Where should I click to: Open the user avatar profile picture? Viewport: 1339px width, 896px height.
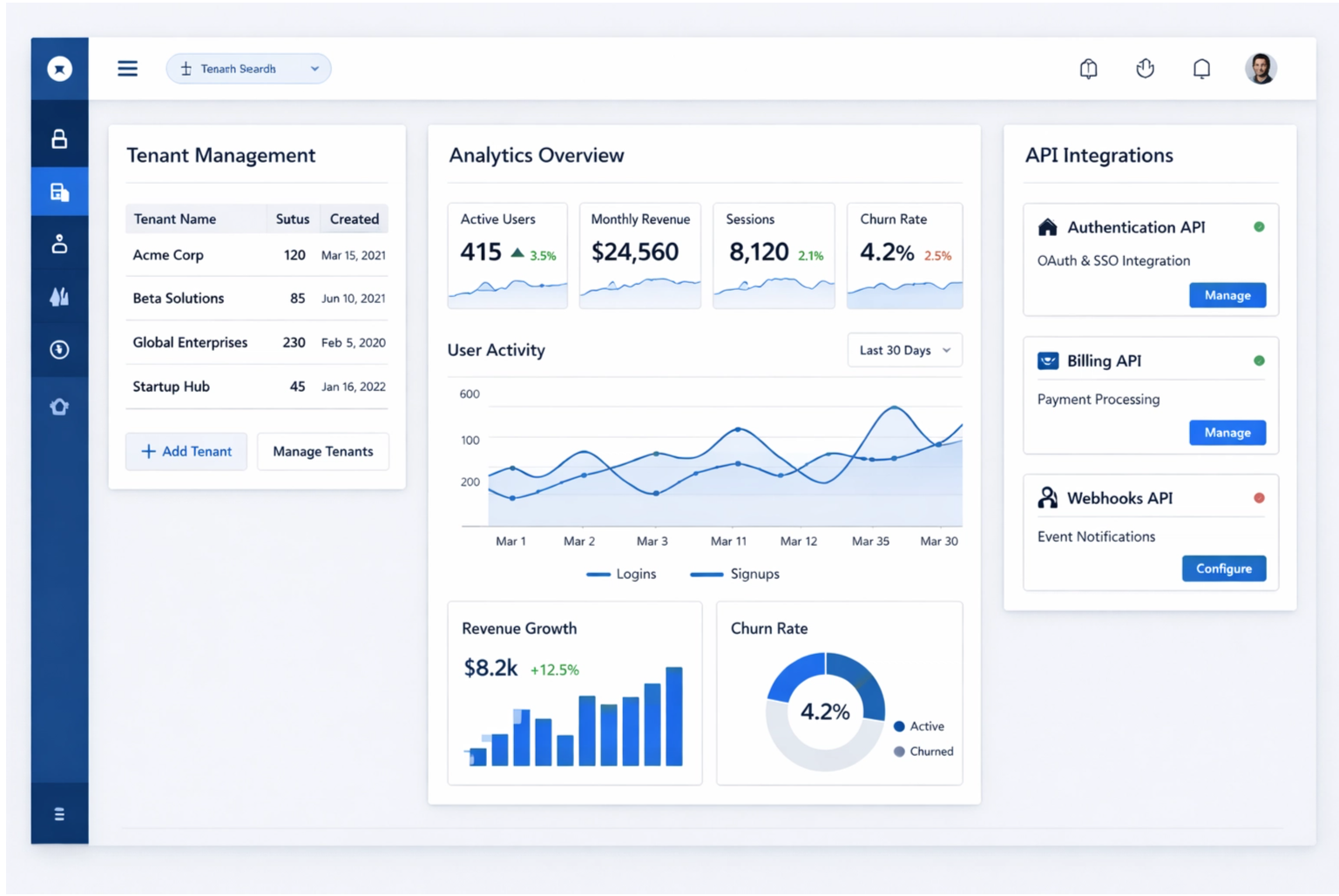1260,68
